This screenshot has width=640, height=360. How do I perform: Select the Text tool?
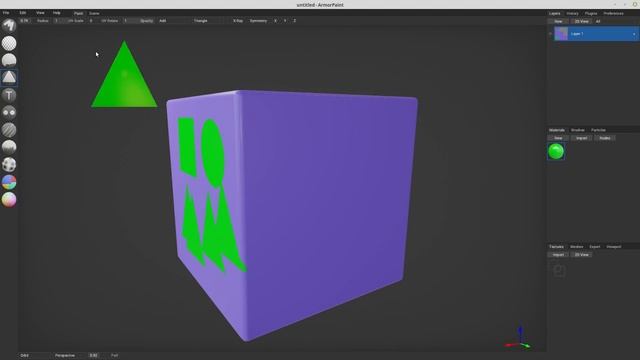(9, 95)
